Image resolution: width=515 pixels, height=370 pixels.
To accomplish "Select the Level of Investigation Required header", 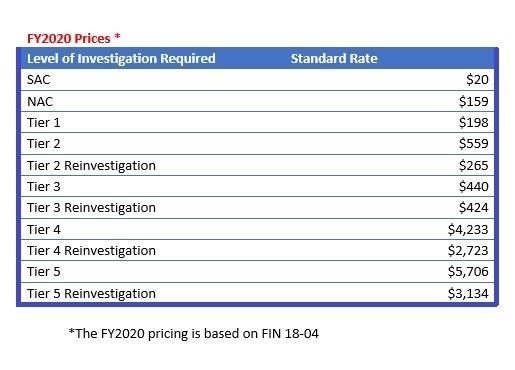I will pyautogui.click(x=121, y=59).
